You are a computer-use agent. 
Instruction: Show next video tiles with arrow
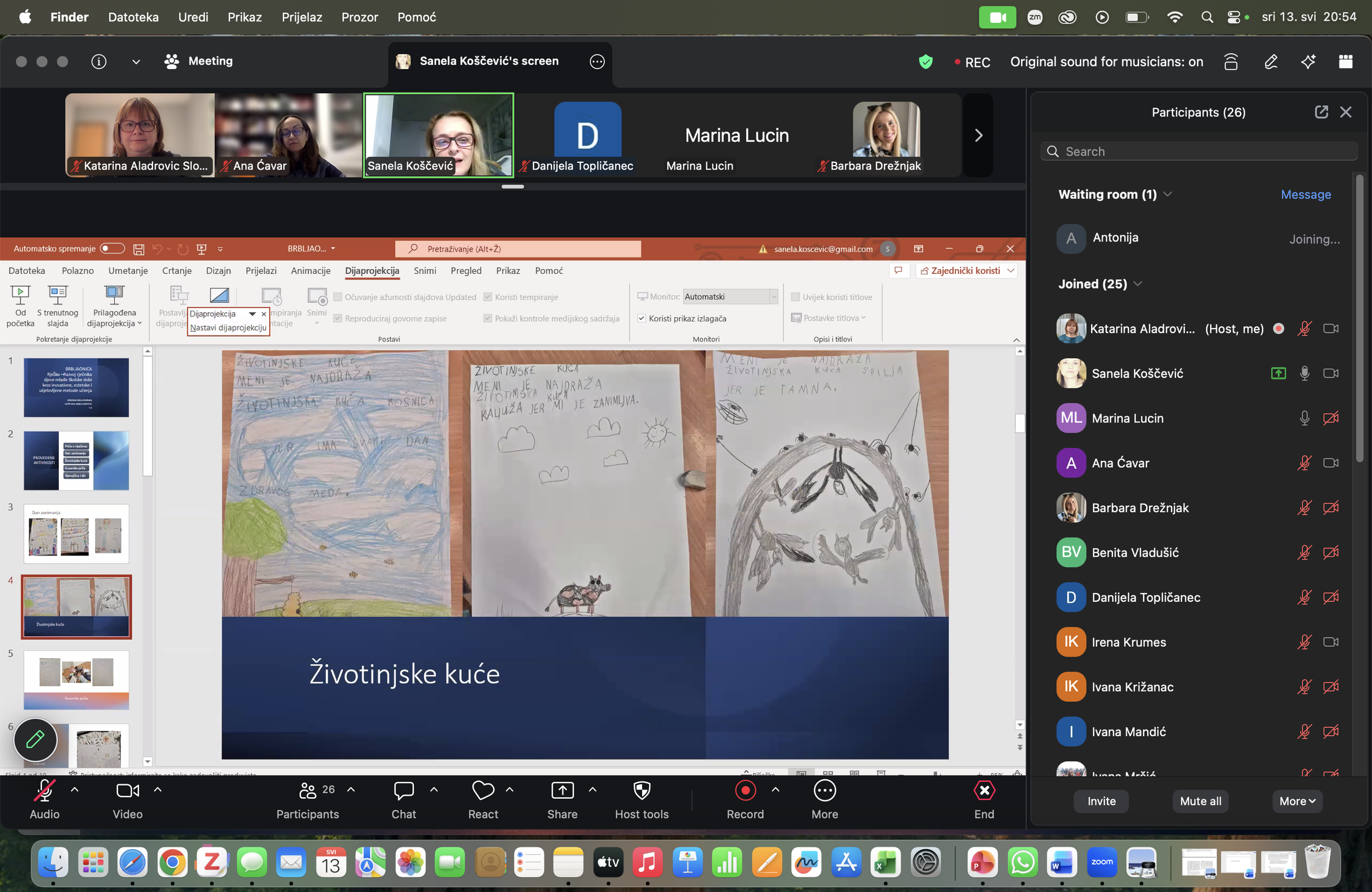979,135
